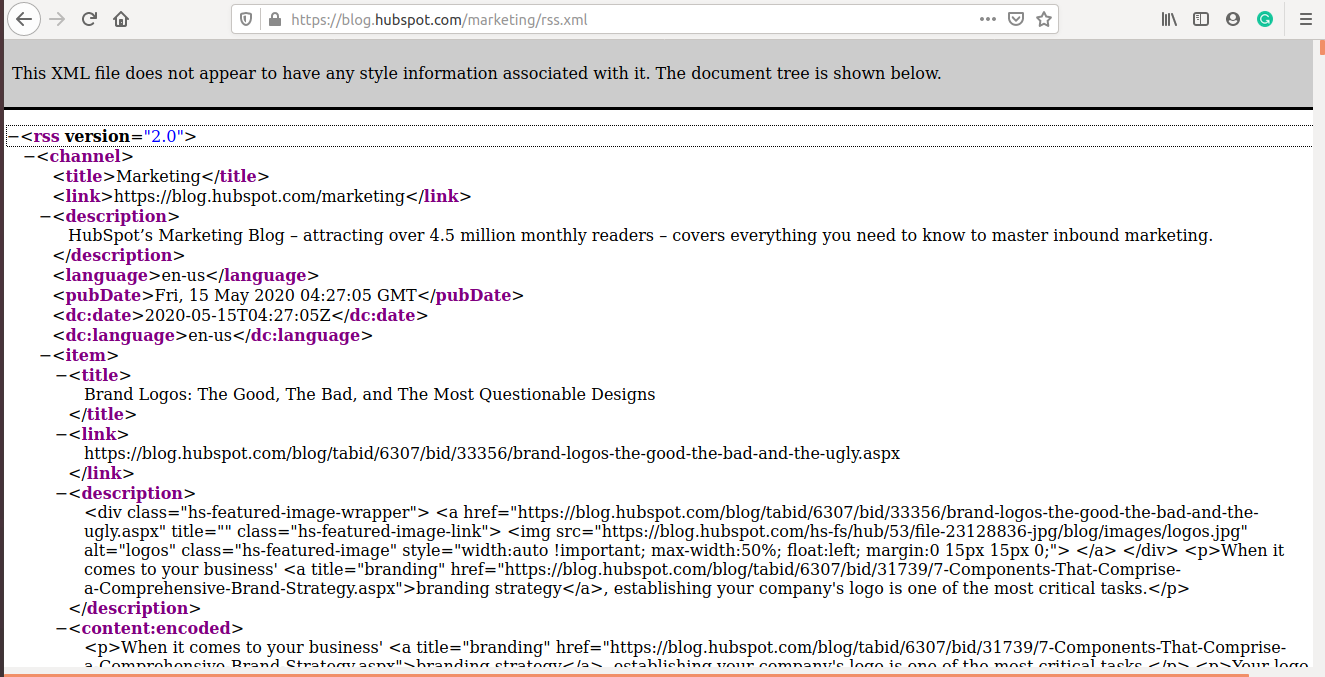
Task: Click pubDate value Fri, 15 May 2020
Action: click(x=285, y=295)
